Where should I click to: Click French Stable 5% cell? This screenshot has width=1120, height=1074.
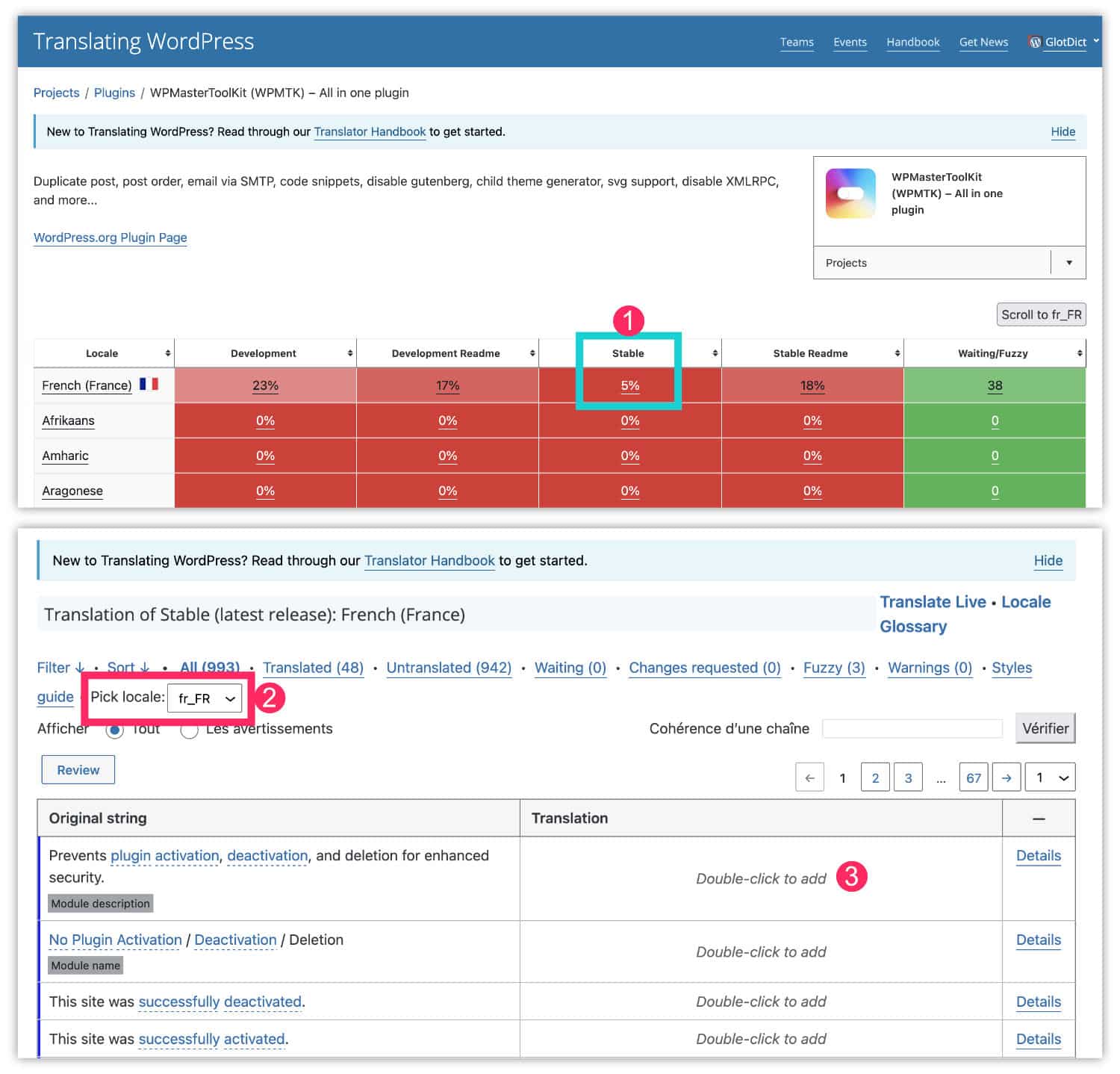pos(630,385)
